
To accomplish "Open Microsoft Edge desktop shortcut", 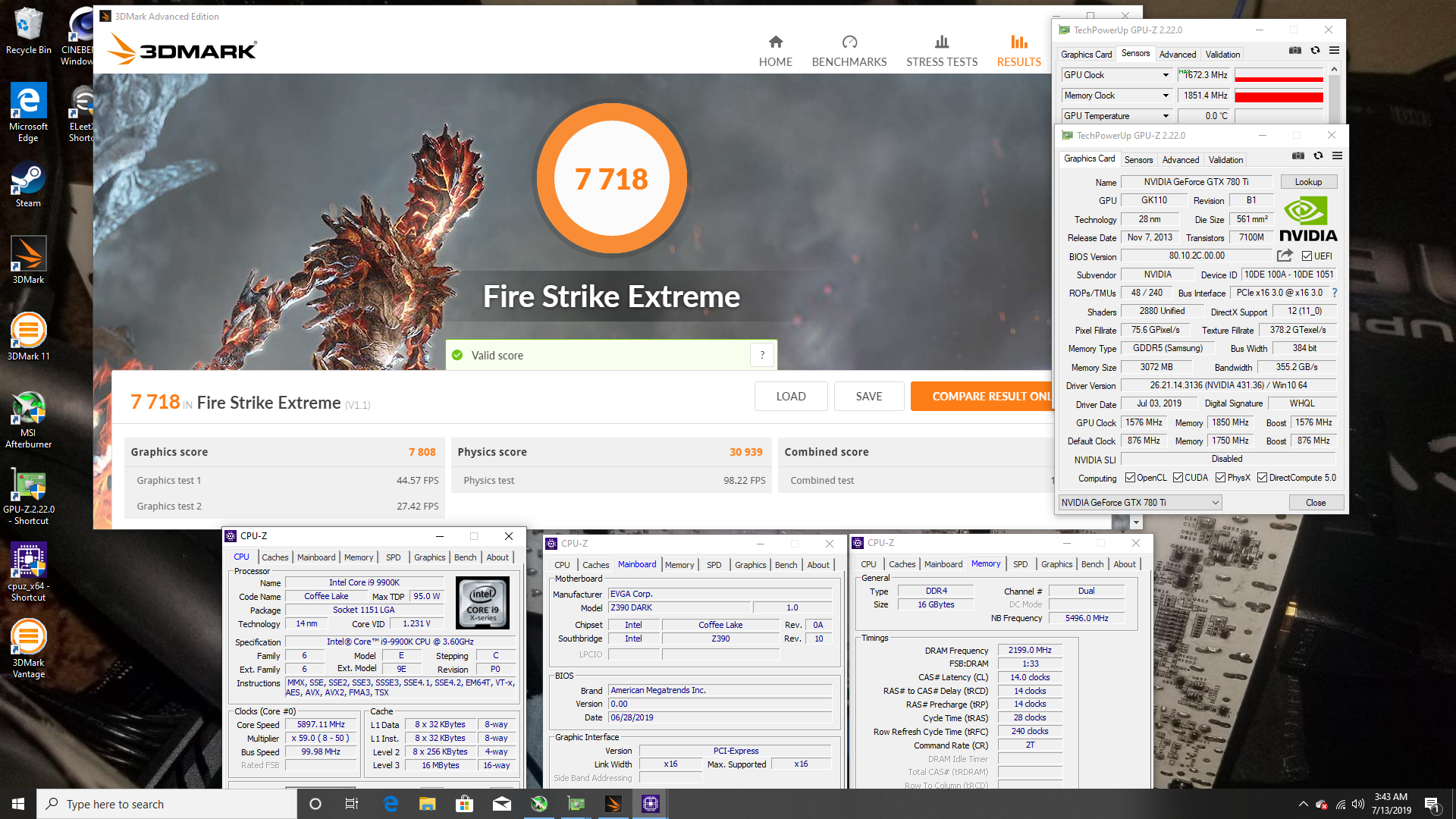I will [28, 112].
